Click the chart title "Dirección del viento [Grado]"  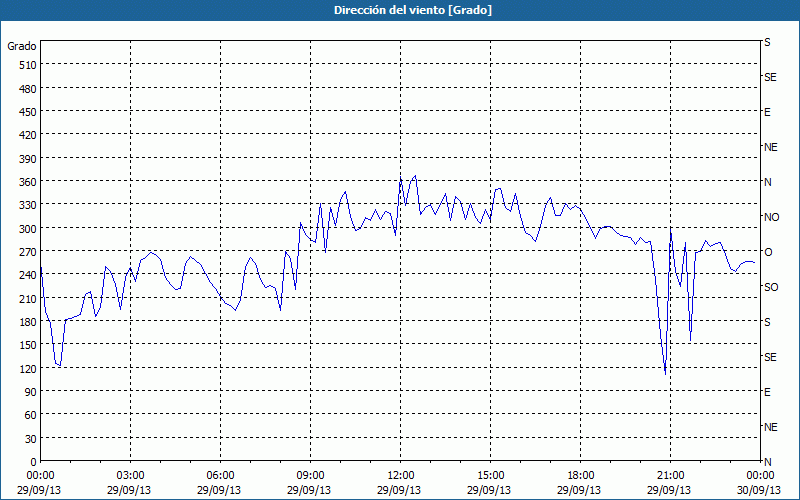coord(413,10)
